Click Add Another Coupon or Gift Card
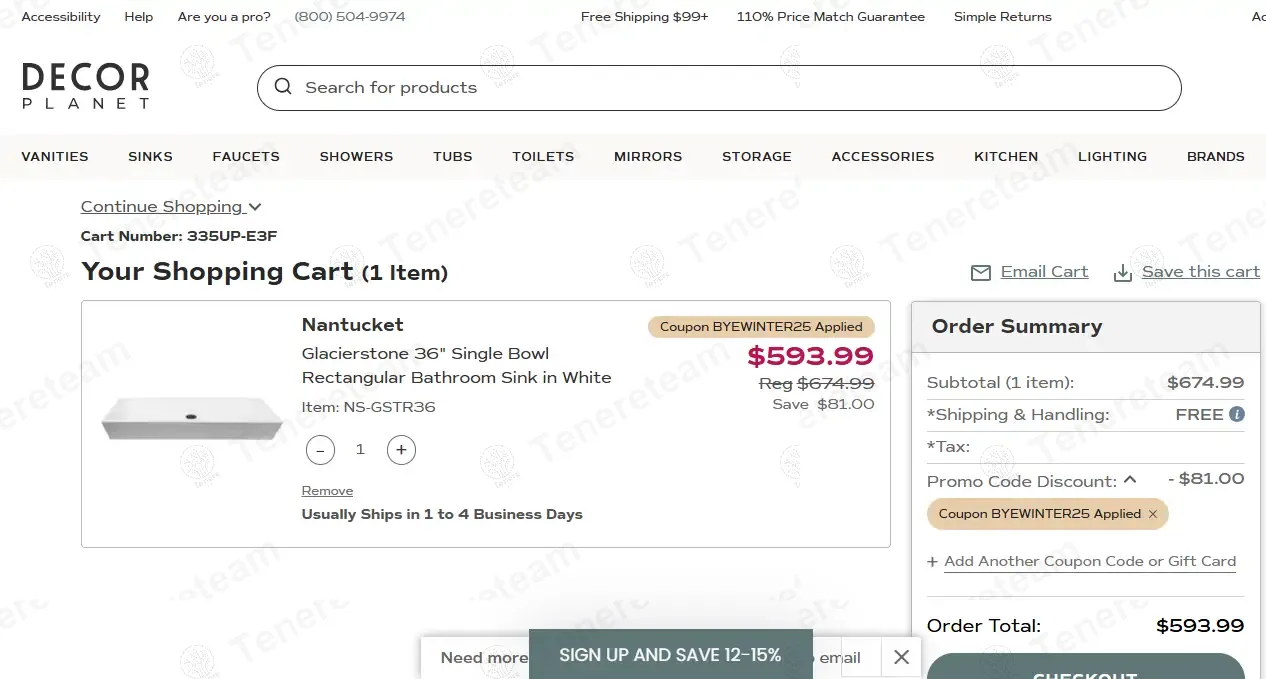Viewport: 1266px width, 679px height. point(1089,561)
